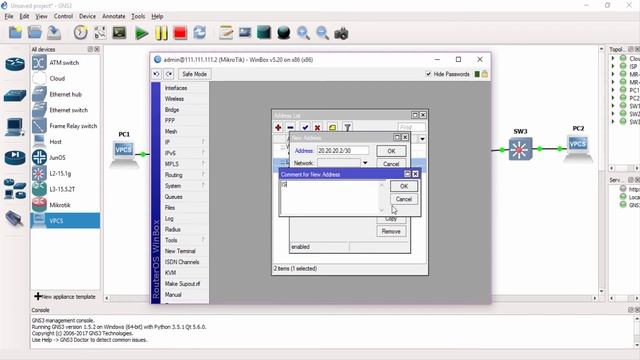Screen dimensions: 640x360
Task: Click yellow comment icon in Address List
Action: coord(332,127)
